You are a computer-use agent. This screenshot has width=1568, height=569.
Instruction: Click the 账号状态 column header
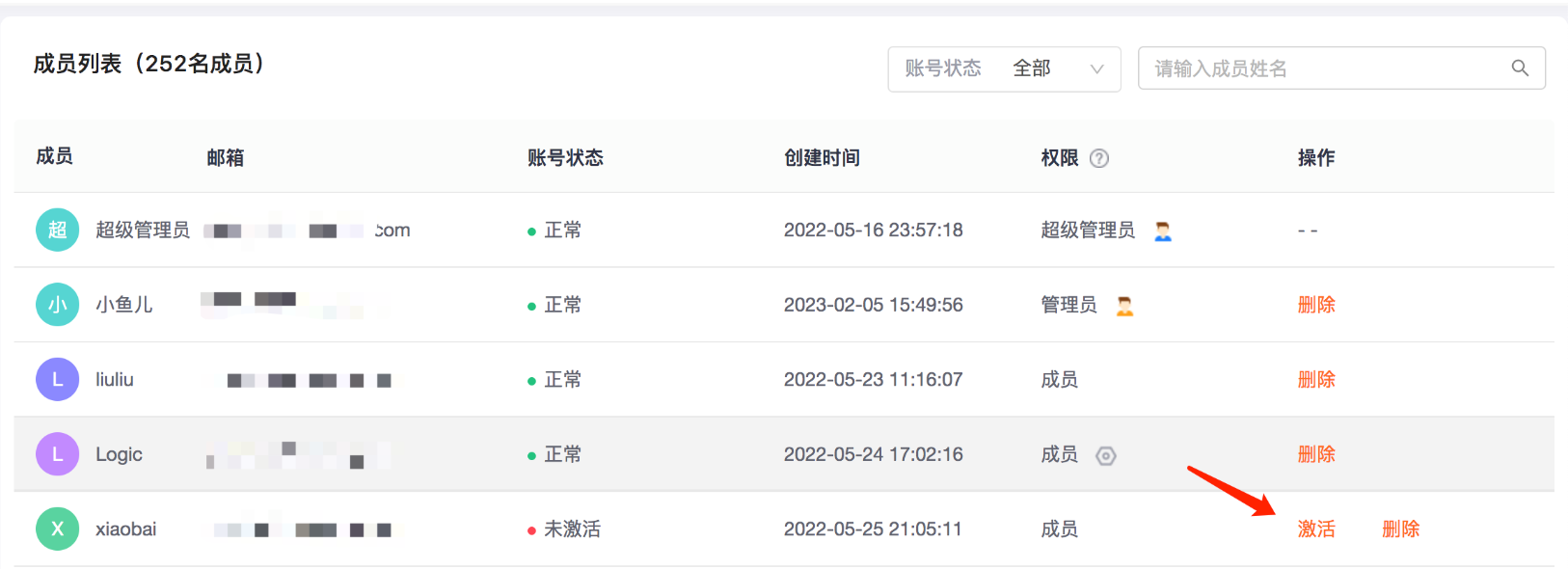pyautogui.click(x=565, y=157)
